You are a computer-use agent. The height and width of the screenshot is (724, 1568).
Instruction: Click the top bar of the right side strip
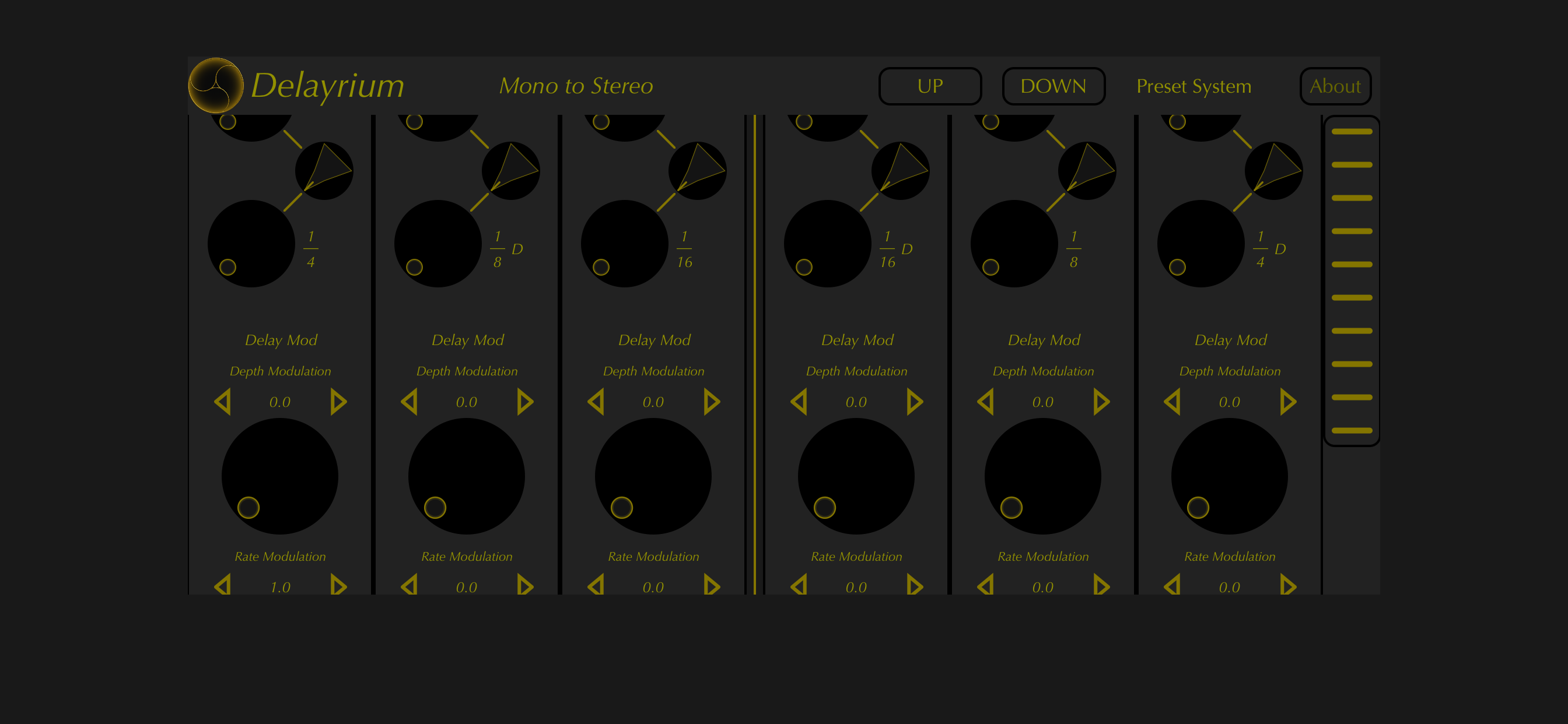click(x=1352, y=131)
